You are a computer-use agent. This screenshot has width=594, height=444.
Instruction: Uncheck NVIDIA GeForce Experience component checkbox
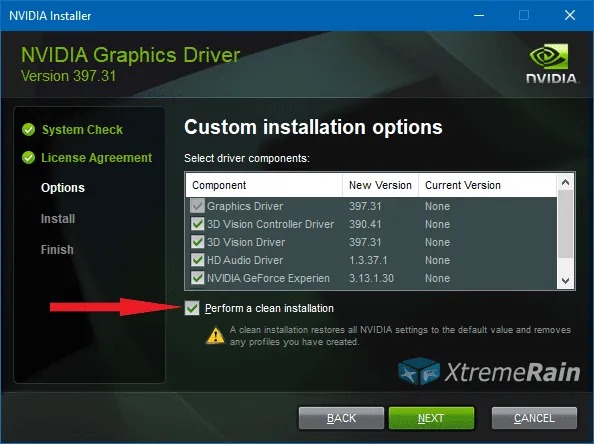(197, 278)
